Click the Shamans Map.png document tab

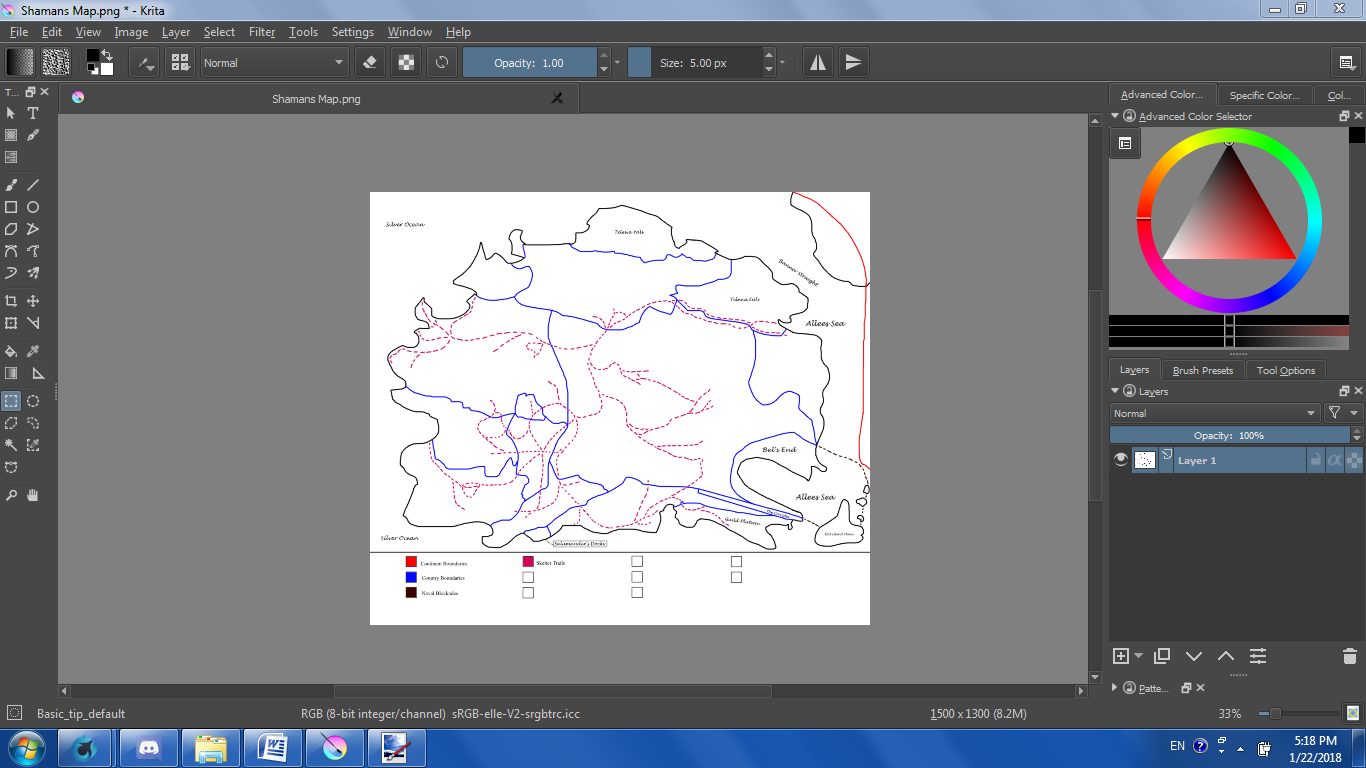[316, 99]
